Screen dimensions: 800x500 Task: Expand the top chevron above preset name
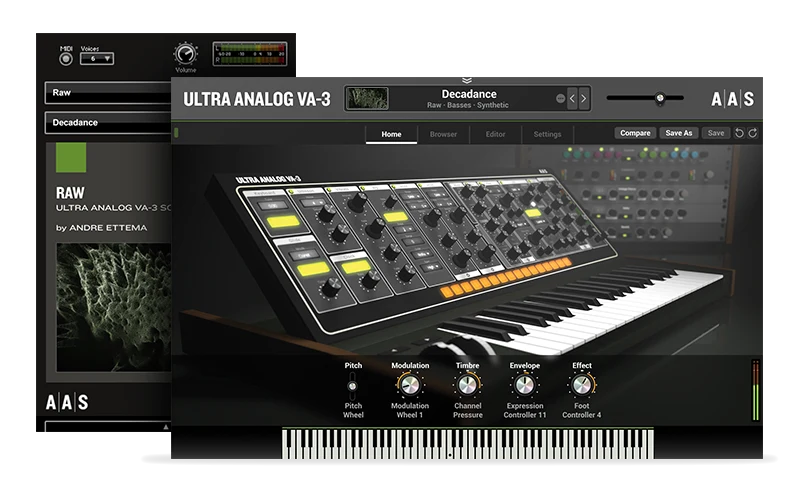pyautogui.click(x=467, y=81)
